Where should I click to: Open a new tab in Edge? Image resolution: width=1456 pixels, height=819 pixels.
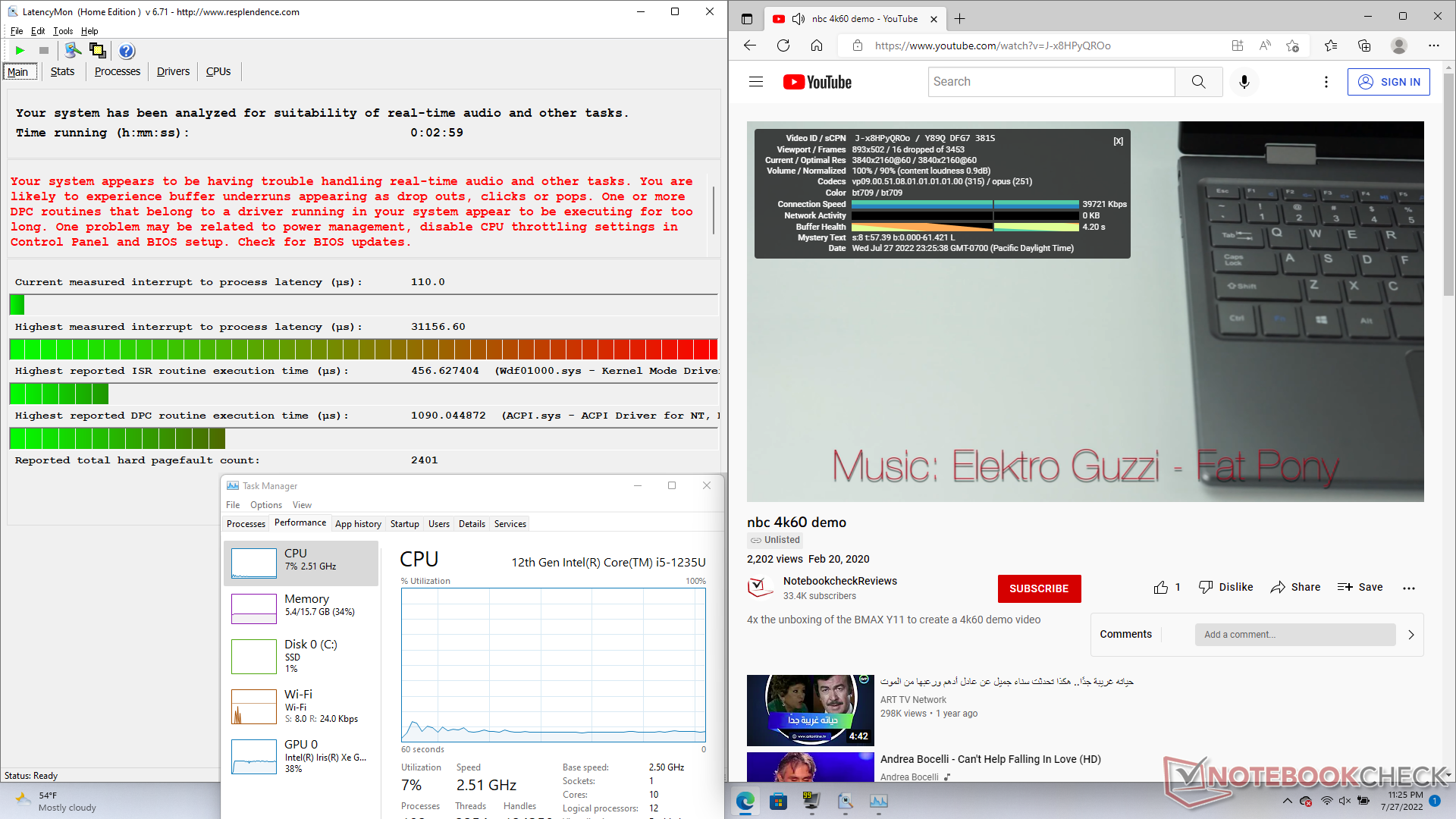(x=960, y=19)
